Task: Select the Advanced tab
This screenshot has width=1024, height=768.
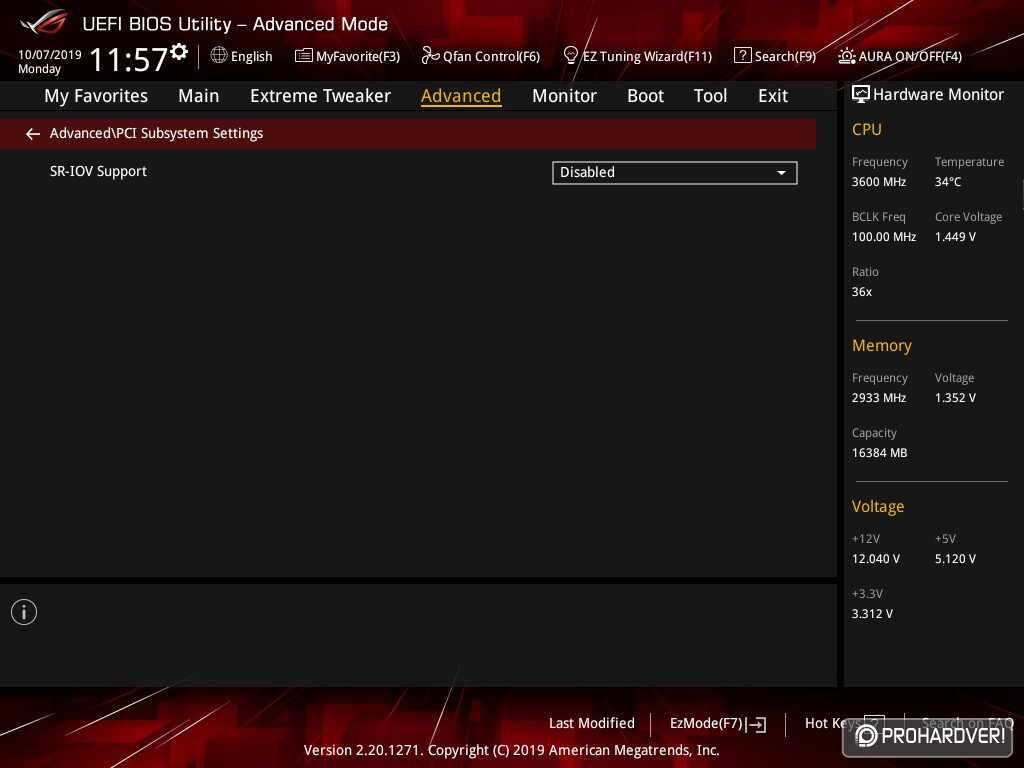Action: [x=461, y=96]
